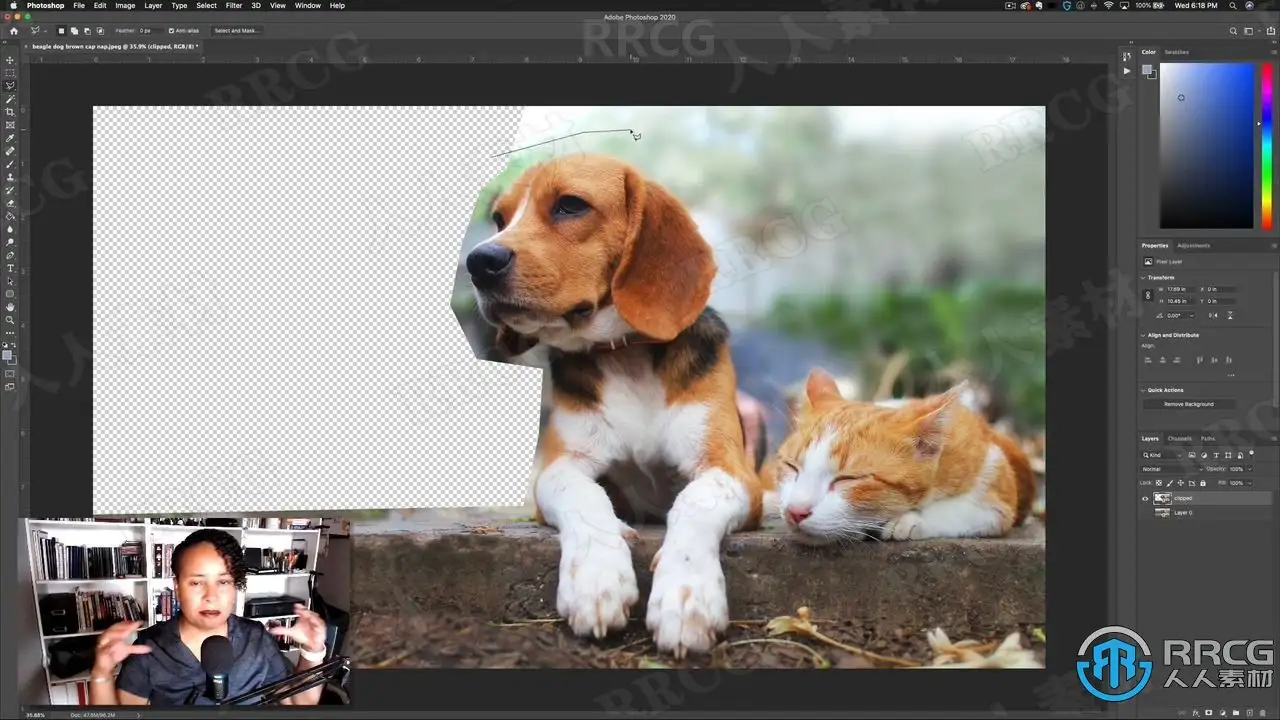The height and width of the screenshot is (720, 1280).
Task: Pick a shade in the color field
Action: coord(1206,145)
